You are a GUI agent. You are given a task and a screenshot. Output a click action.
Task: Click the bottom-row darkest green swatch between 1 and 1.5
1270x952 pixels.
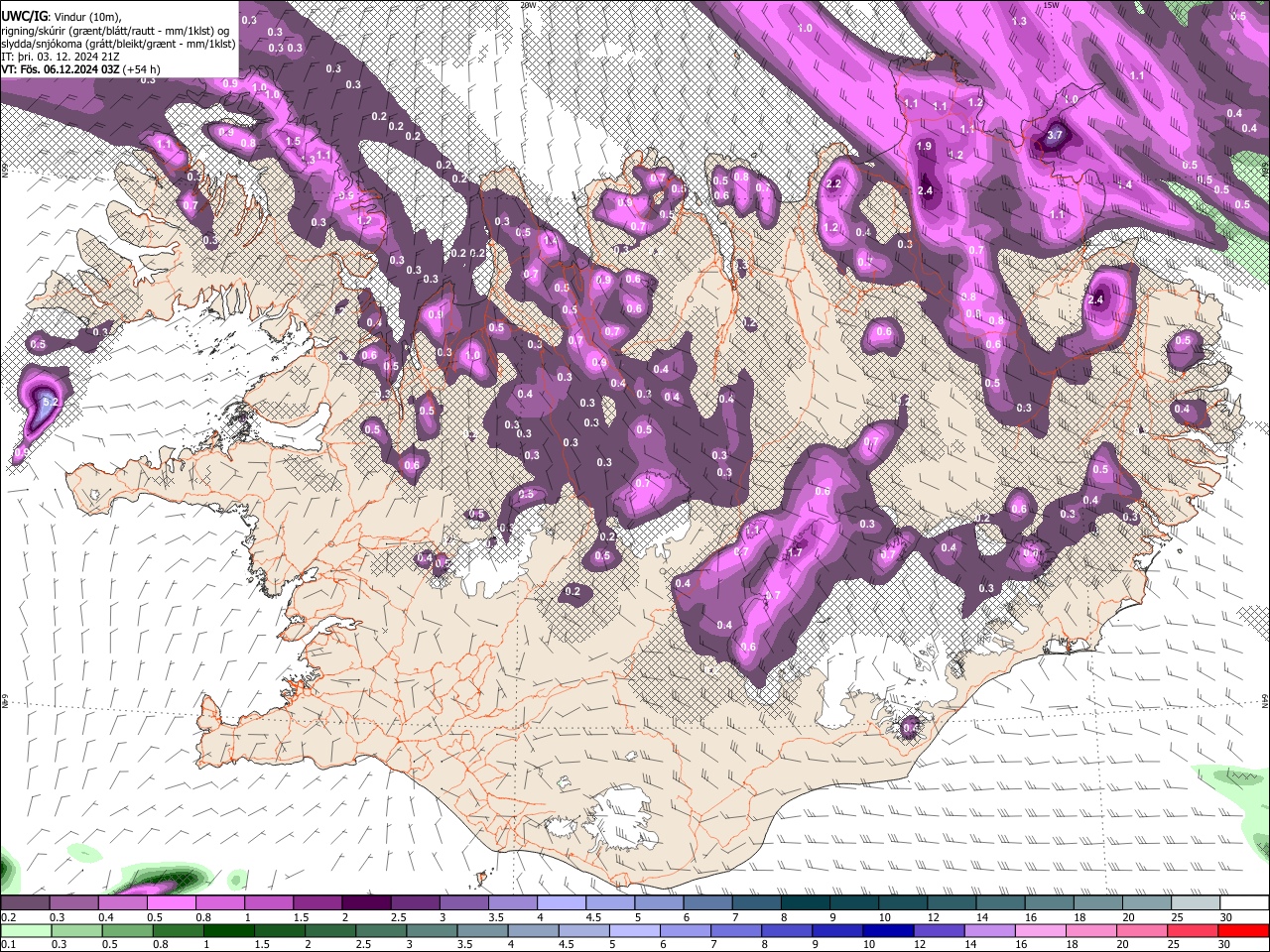point(229,931)
